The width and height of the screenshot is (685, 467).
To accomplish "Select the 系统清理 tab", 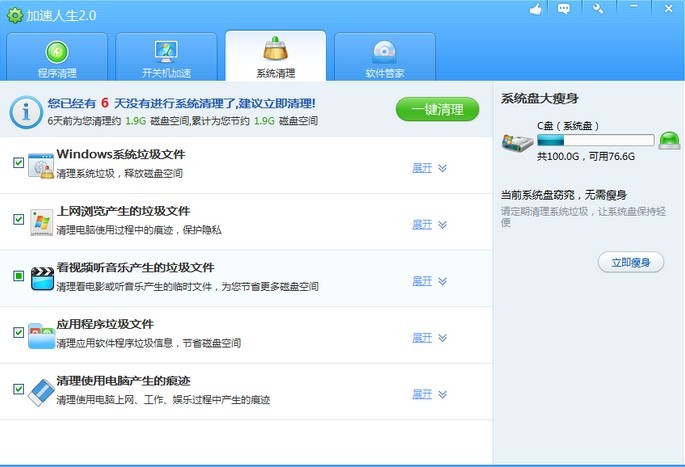I will (276, 55).
